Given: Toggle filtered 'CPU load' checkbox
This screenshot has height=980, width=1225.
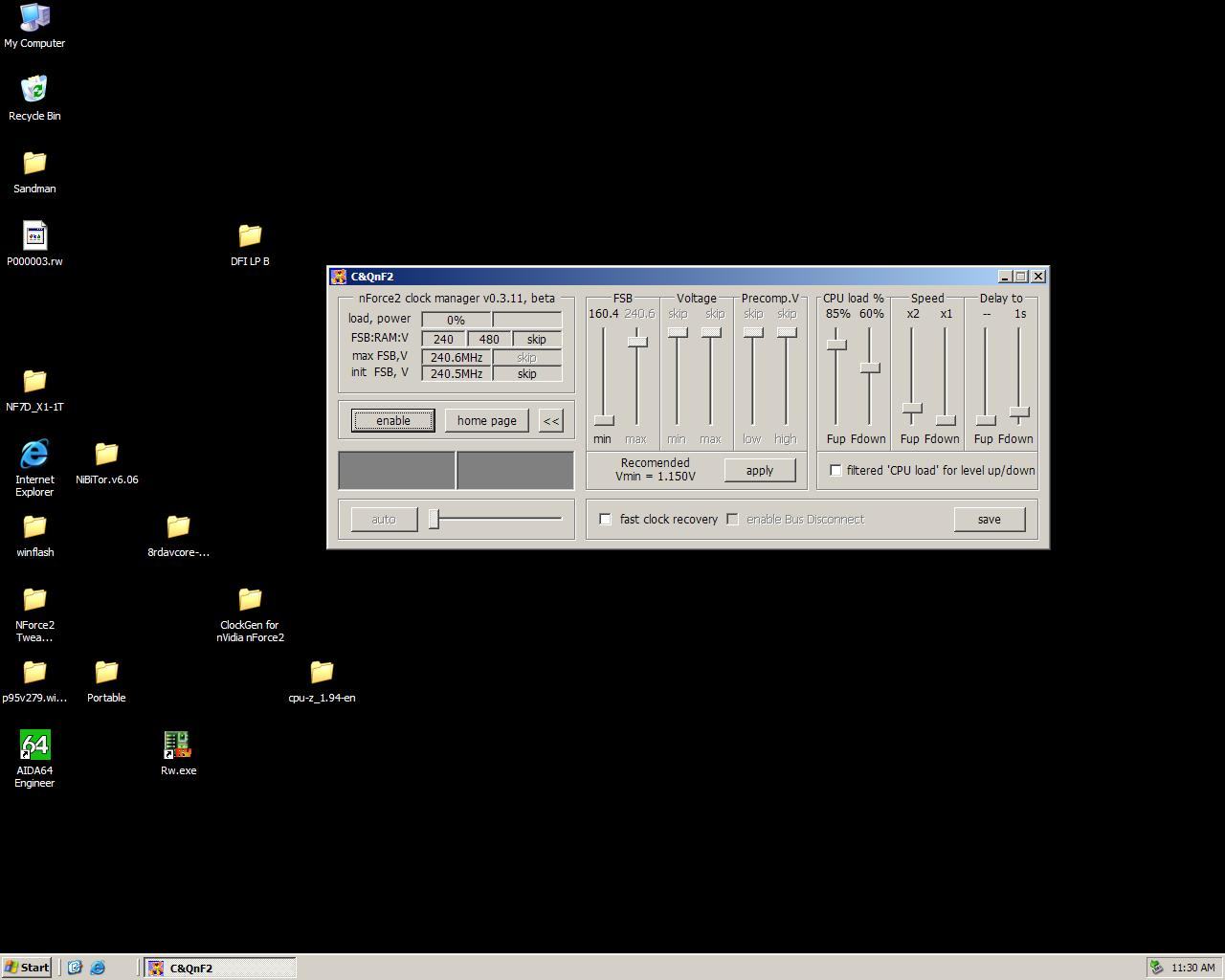Looking at the screenshot, I should point(835,470).
